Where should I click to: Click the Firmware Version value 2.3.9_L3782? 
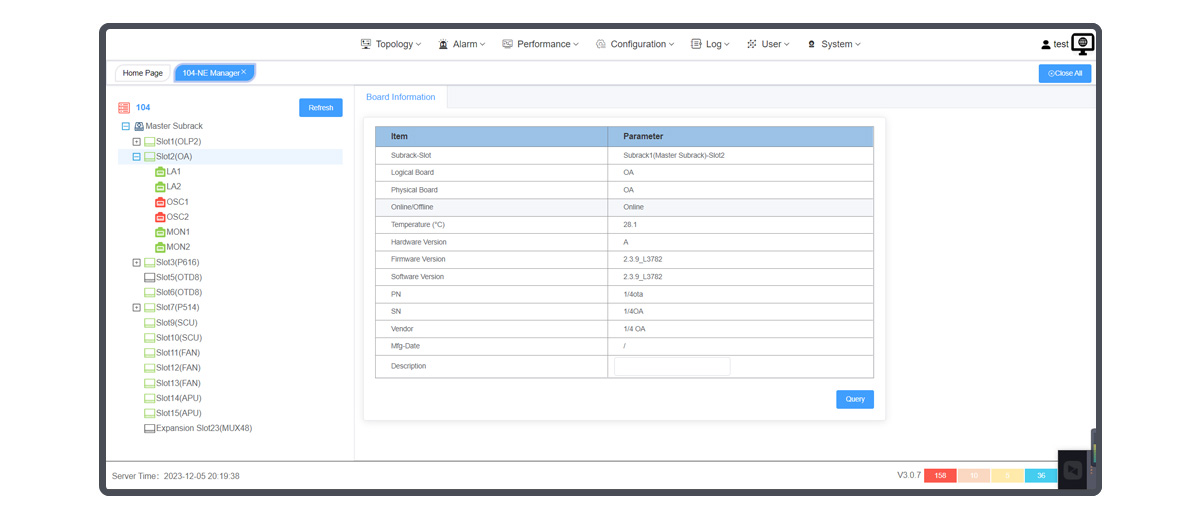coord(643,259)
